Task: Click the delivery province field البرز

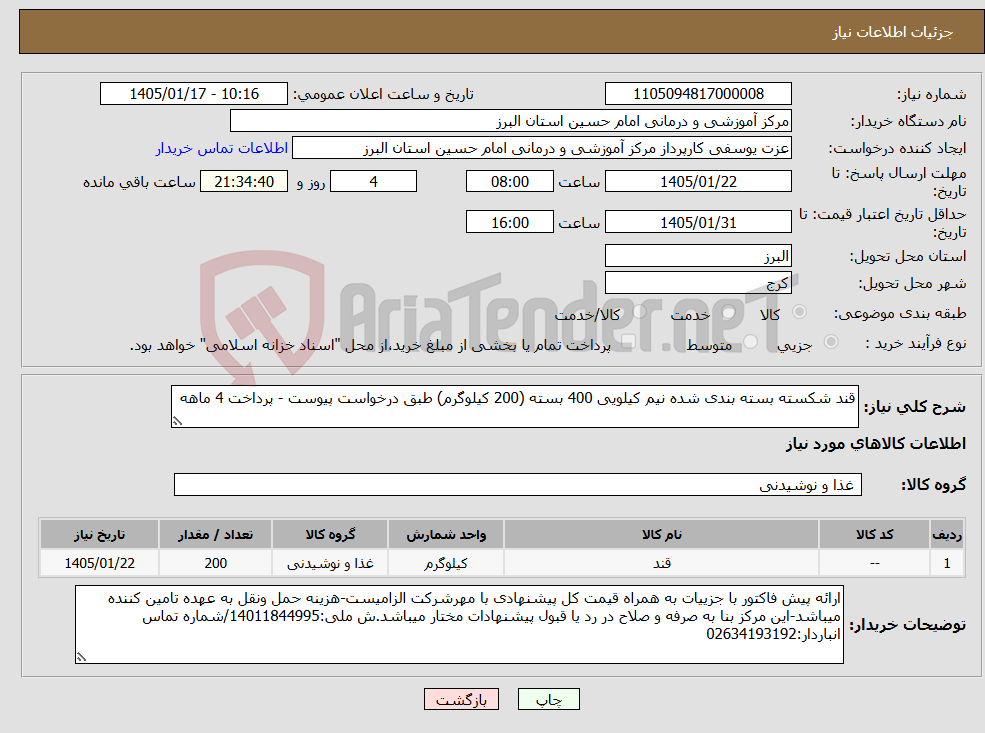Action: tap(698, 256)
